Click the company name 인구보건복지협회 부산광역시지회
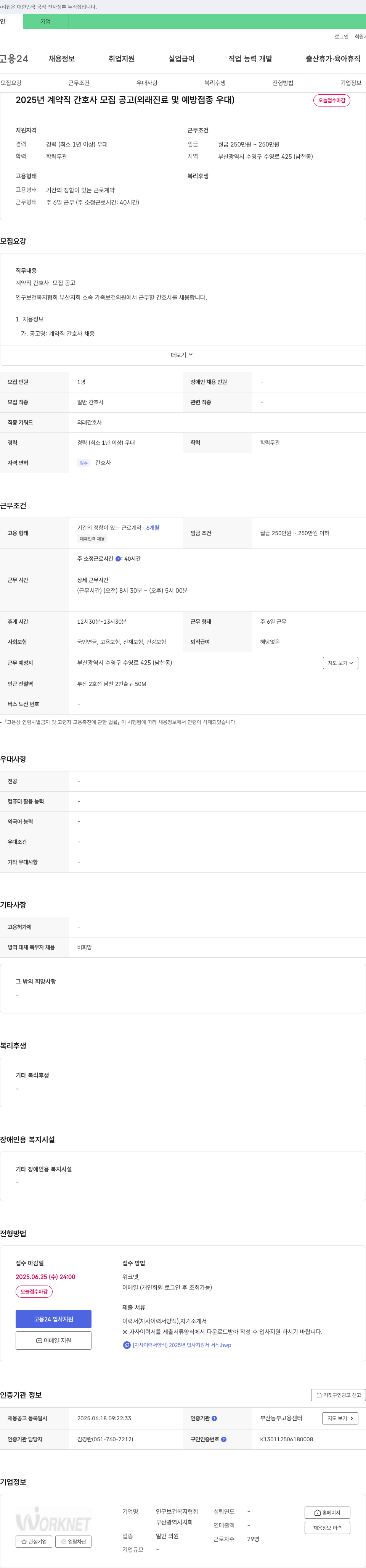The height and width of the screenshot is (1568, 366). tap(177, 1517)
